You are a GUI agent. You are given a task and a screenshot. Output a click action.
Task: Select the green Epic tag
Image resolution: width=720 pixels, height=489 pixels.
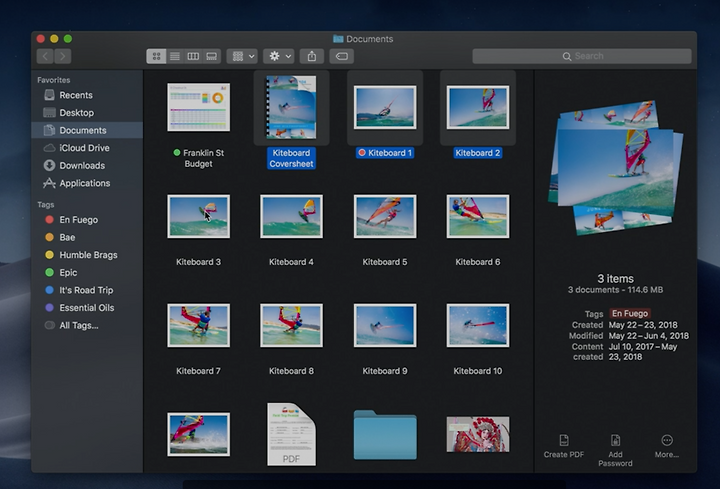(x=87, y=272)
